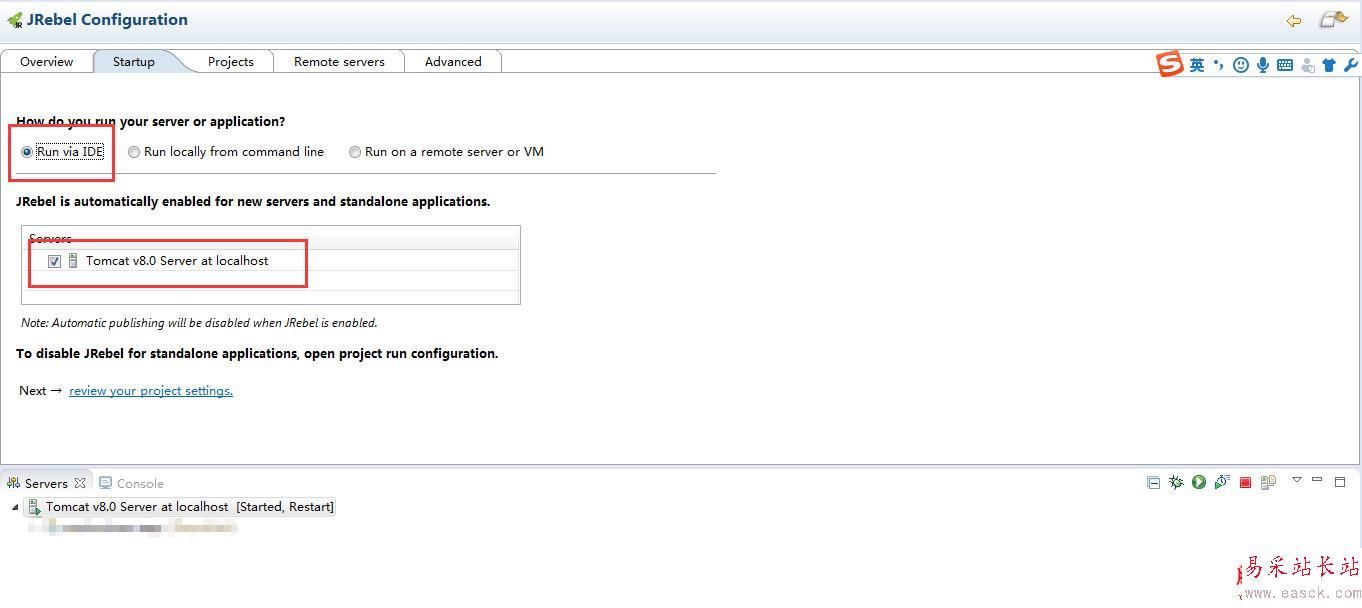The width and height of the screenshot is (1362, 608).
Task: Click JRebel Configuration title text
Action: pos(107,20)
